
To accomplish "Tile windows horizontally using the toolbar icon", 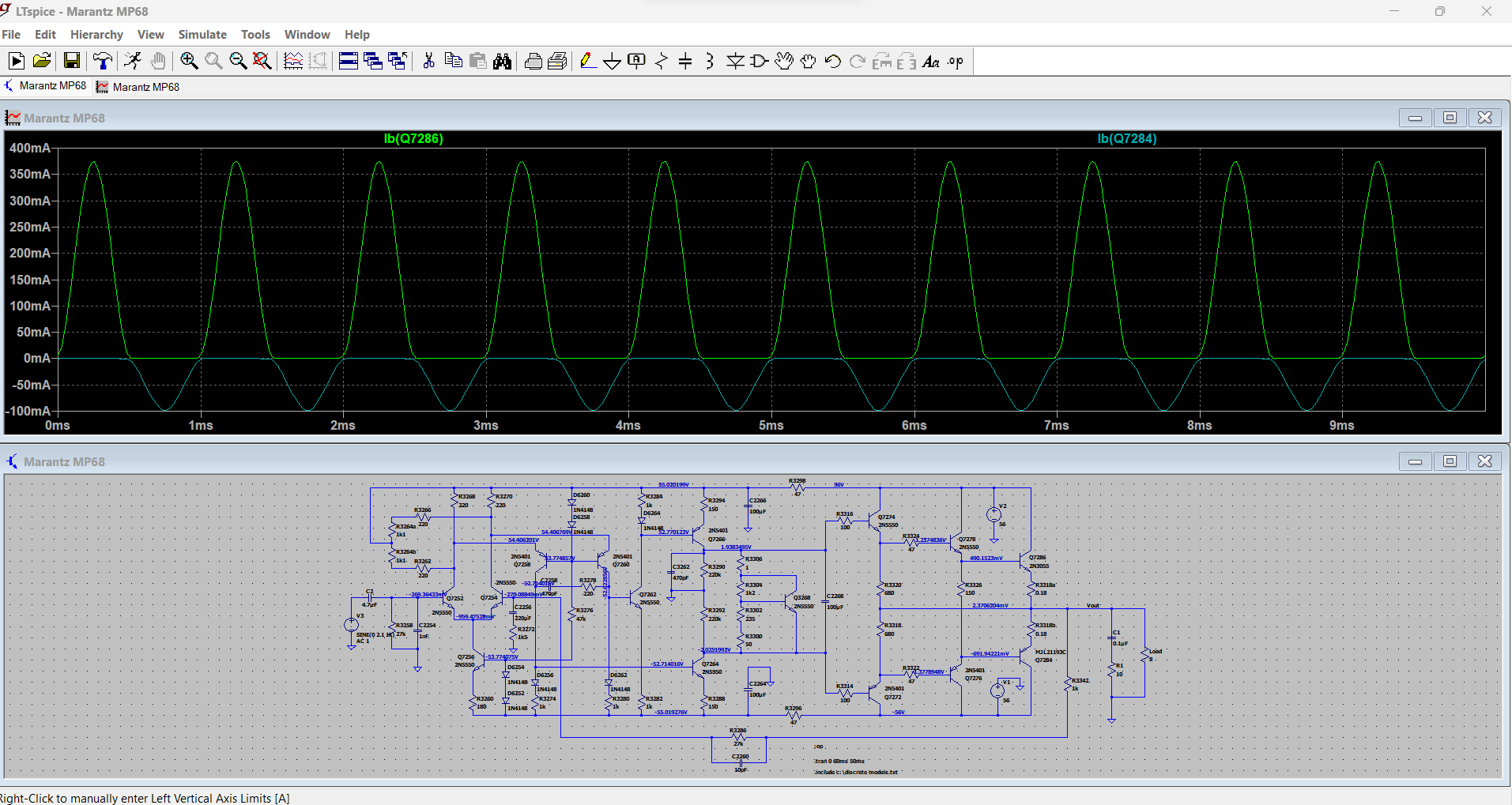I will 349,62.
